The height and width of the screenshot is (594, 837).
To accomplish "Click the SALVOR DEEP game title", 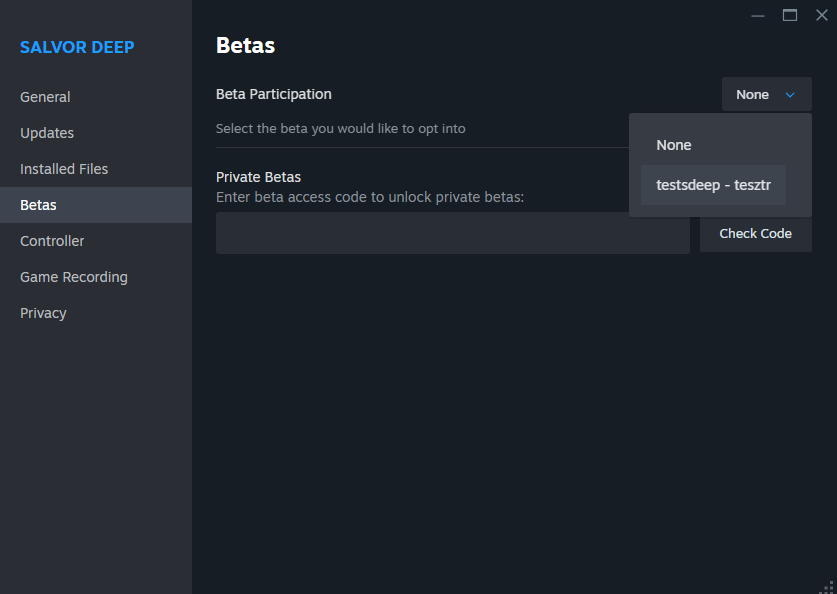I will [77, 47].
